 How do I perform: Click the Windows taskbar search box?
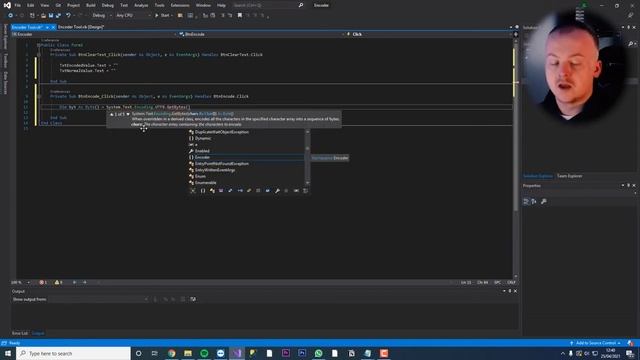click(73, 353)
